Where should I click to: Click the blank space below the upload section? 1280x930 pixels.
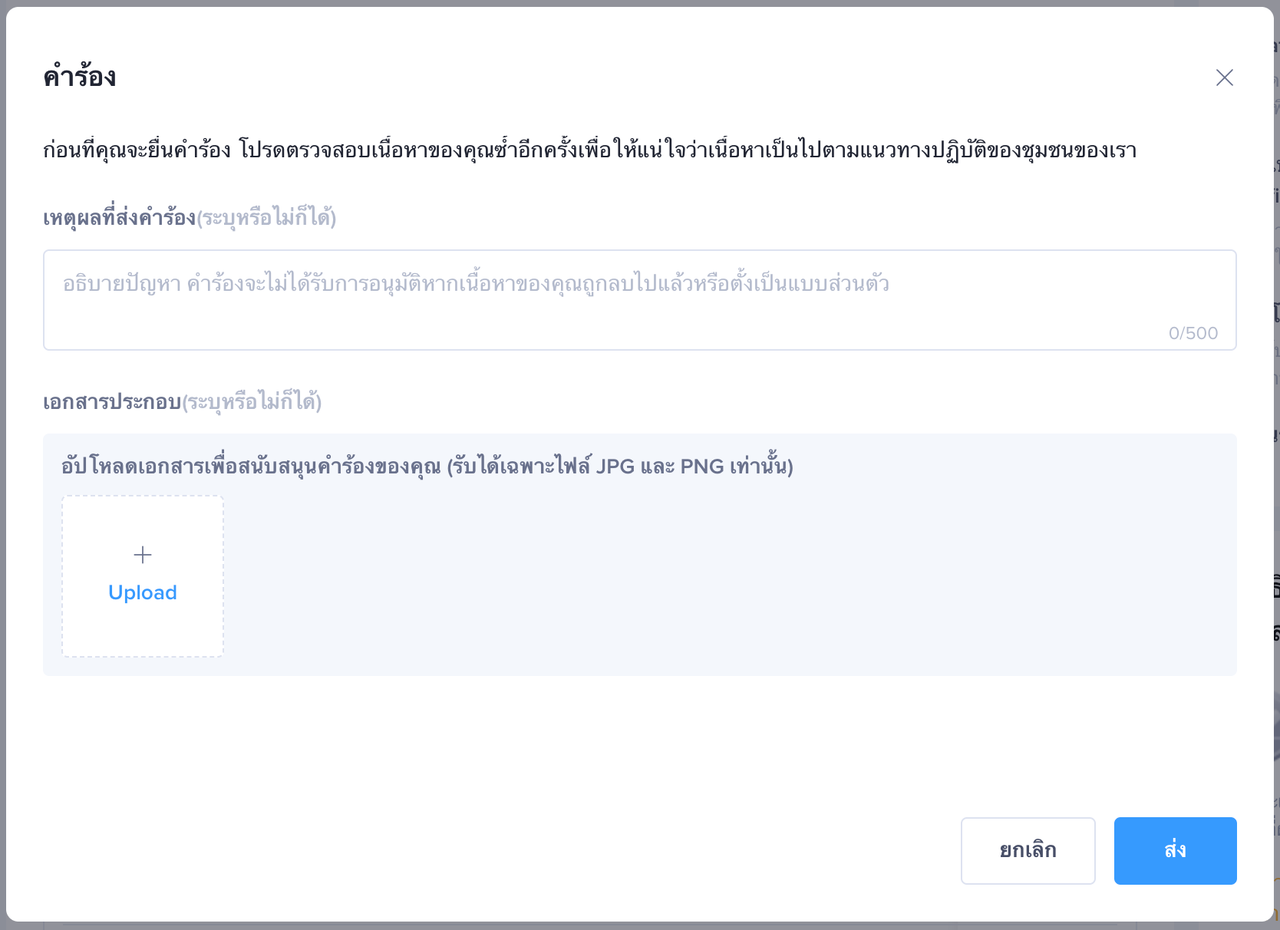tap(640, 740)
